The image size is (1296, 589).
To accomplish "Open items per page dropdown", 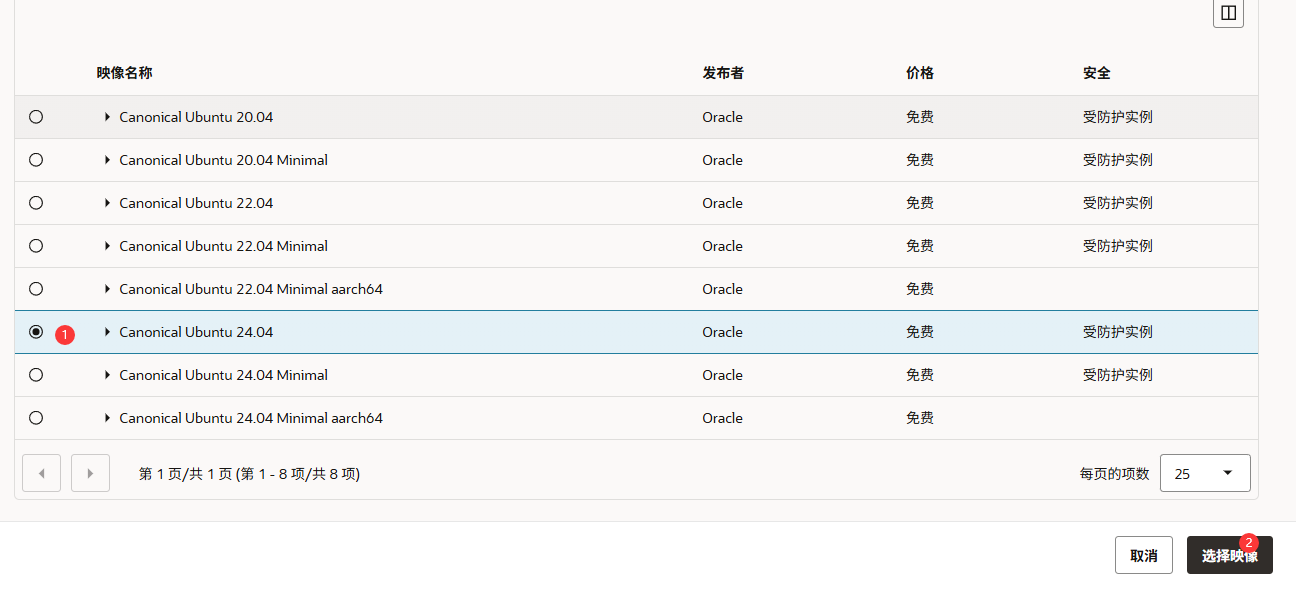I will 1205,473.
